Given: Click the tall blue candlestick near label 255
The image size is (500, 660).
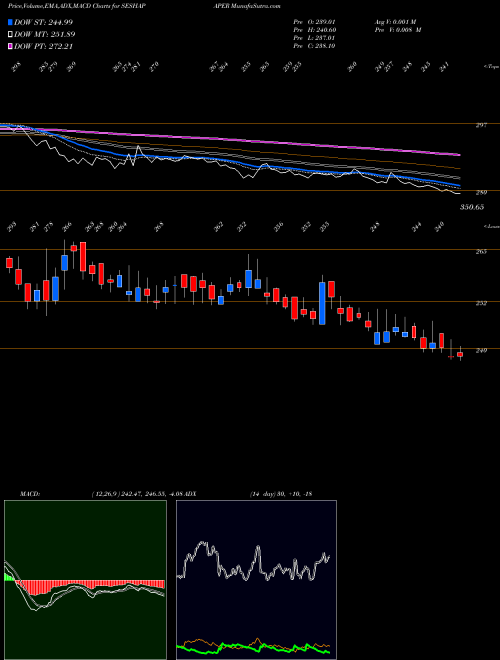Looking at the screenshot, I should [x=322, y=303].
